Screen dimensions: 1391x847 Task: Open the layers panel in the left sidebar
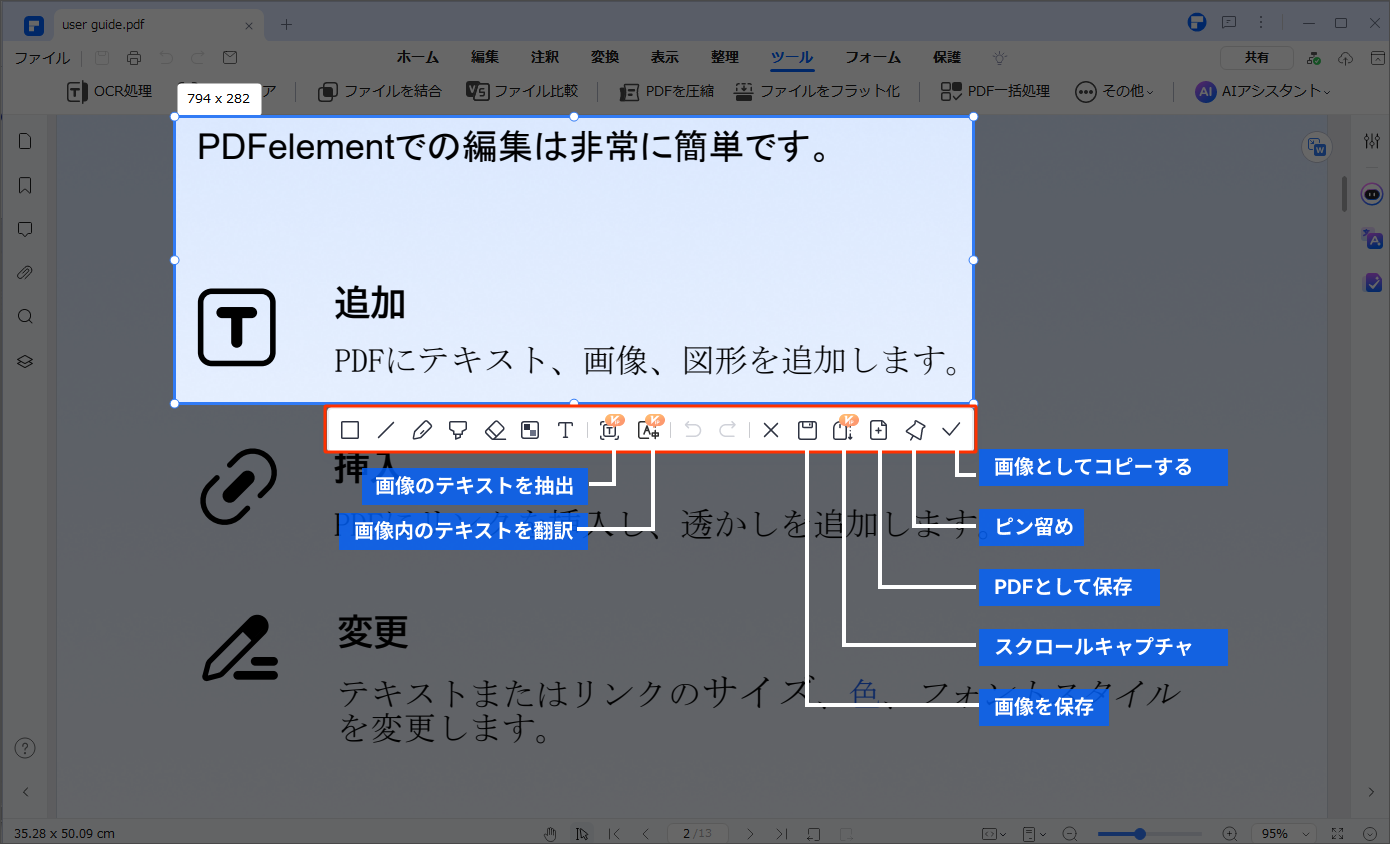click(x=26, y=361)
